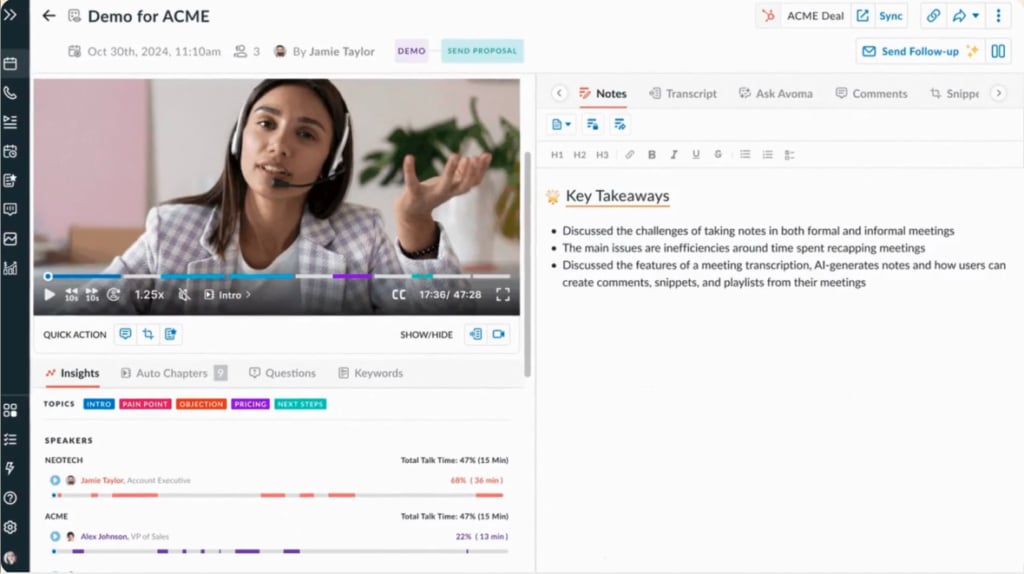
Task: Unmute the video audio
Action: click(185, 295)
